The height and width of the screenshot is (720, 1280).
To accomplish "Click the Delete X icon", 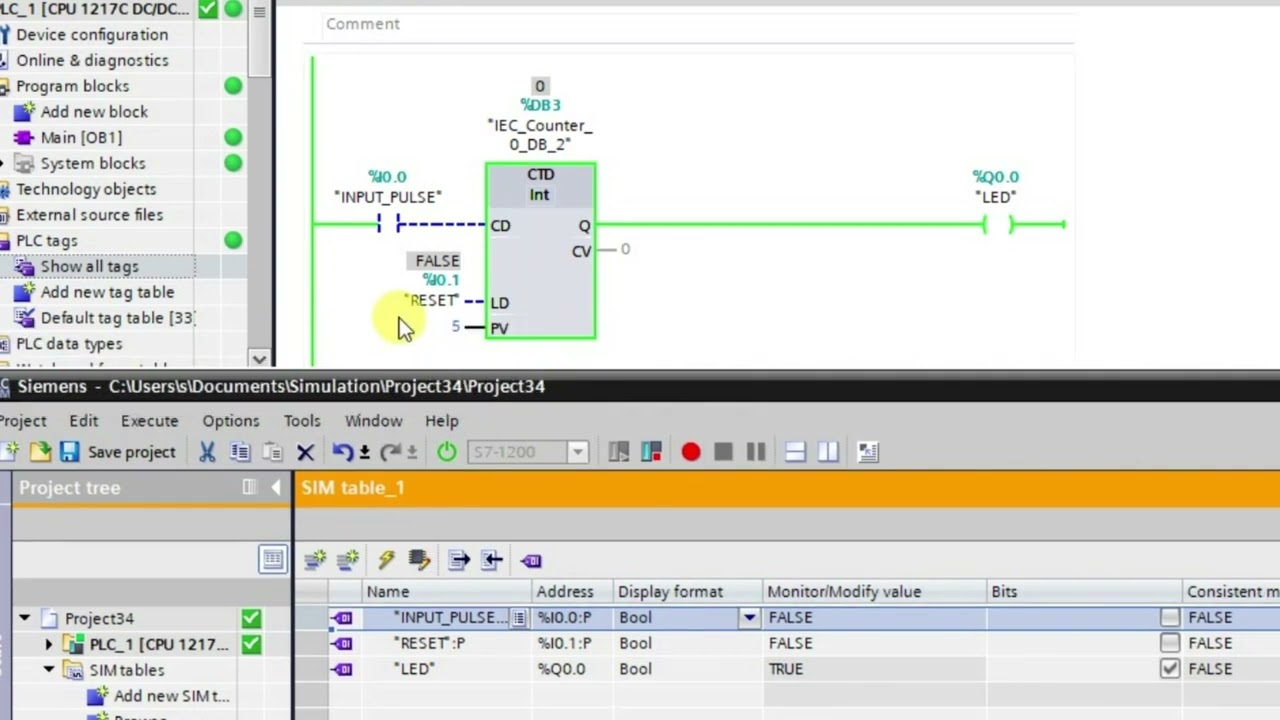I will click(x=305, y=452).
